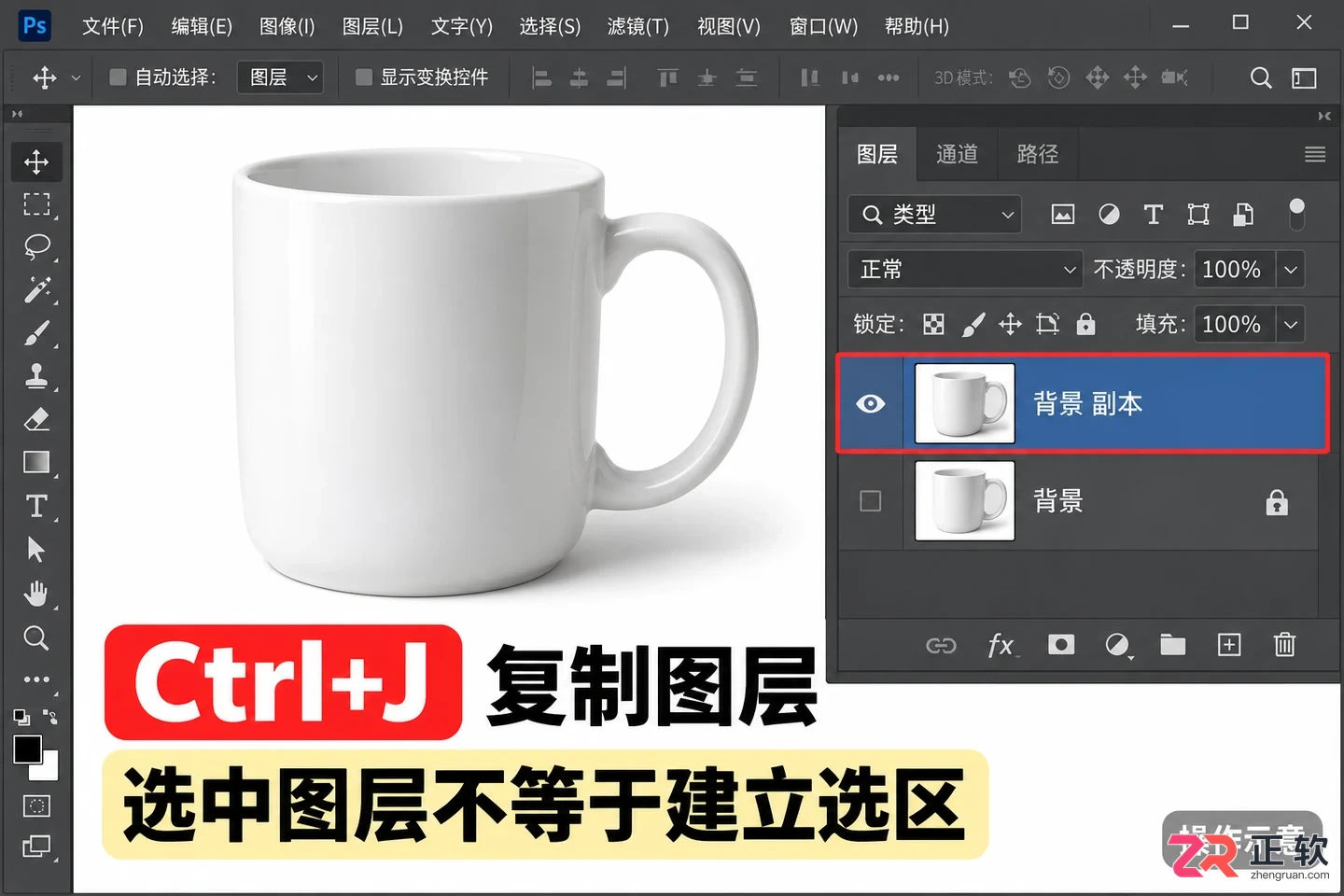Screen dimensions: 1344x896
Task: Open the 帮助(H) menu
Action: [x=917, y=26]
